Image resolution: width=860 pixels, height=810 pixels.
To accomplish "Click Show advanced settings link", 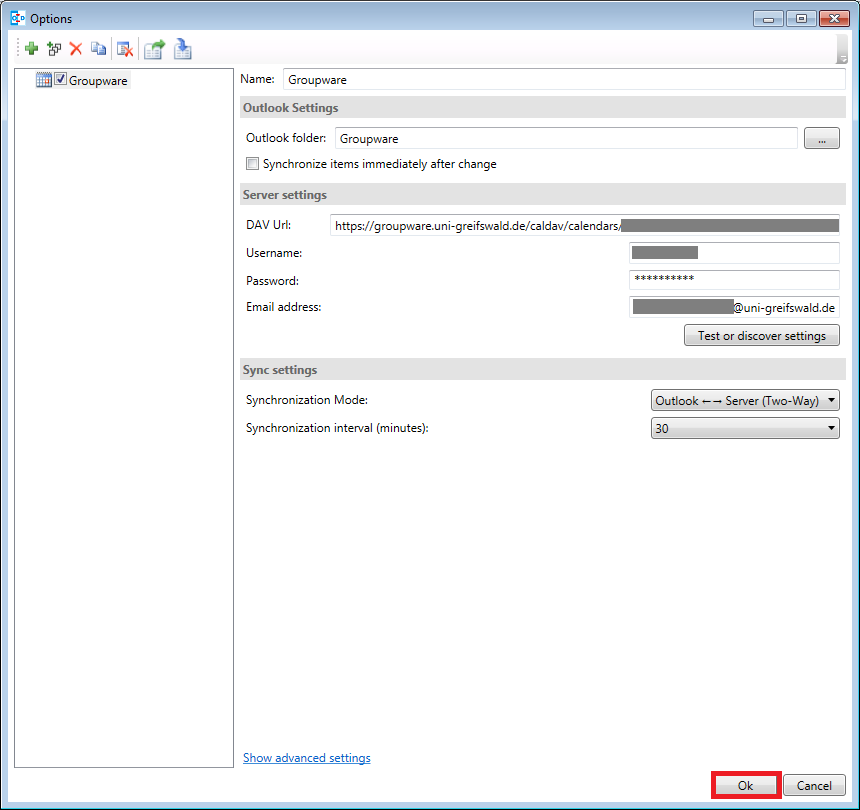I will [306, 758].
